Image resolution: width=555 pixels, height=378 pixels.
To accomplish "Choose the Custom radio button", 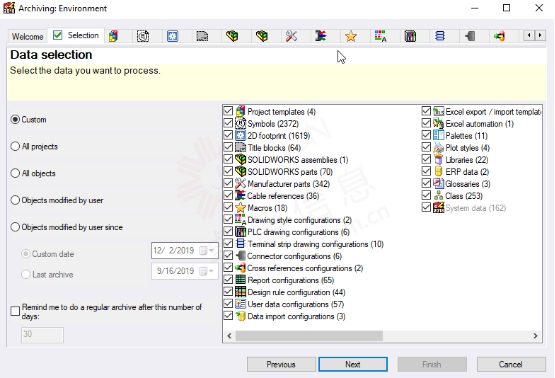I will click(15, 119).
